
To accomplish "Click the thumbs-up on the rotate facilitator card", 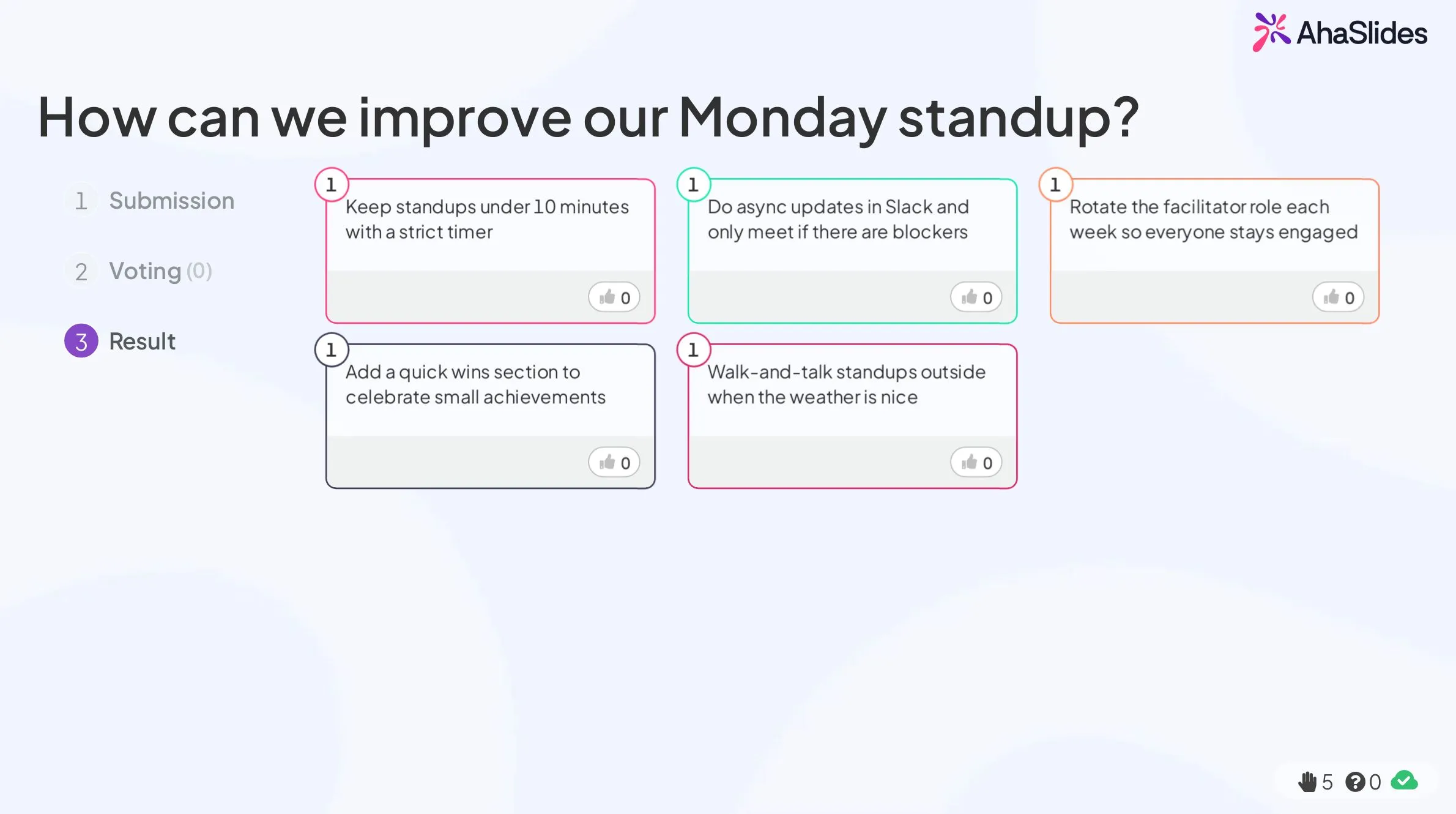I will (x=1338, y=297).
